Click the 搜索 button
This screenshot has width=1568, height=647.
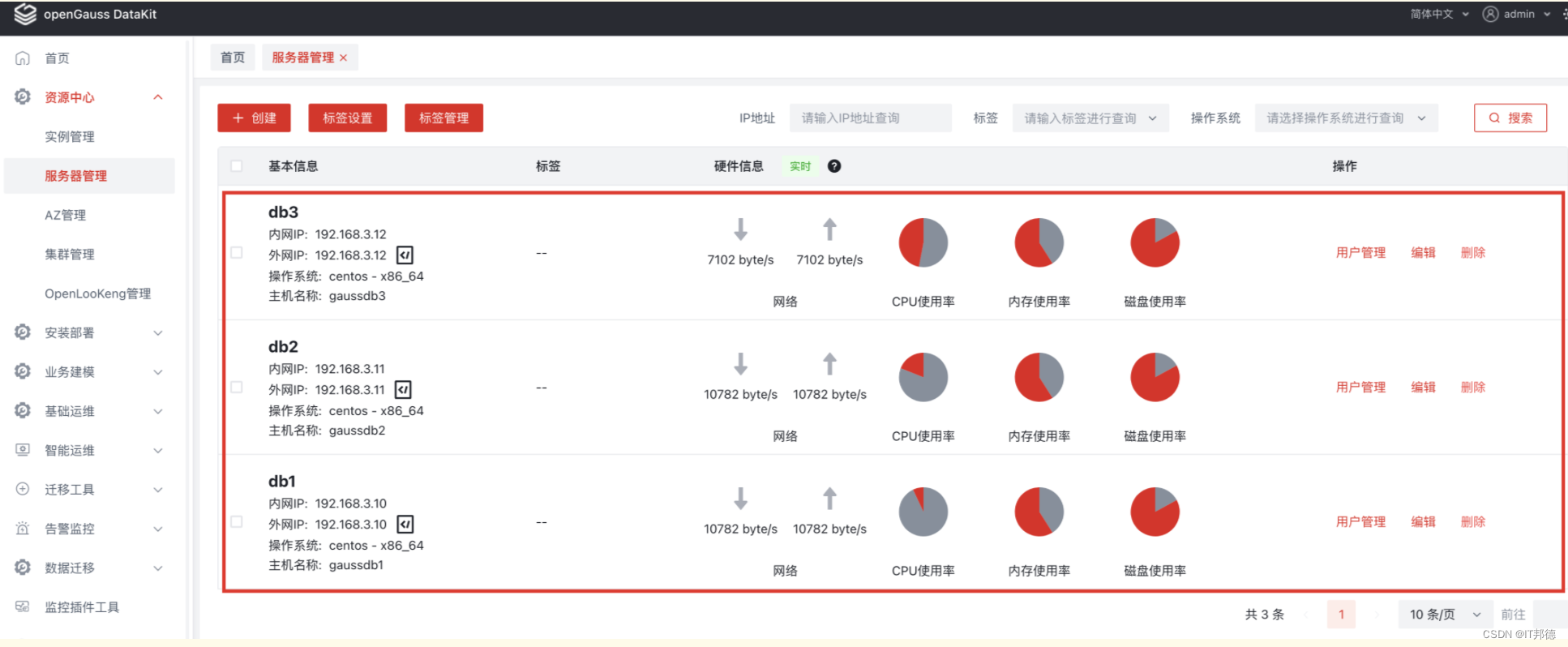click(1510, 118)
